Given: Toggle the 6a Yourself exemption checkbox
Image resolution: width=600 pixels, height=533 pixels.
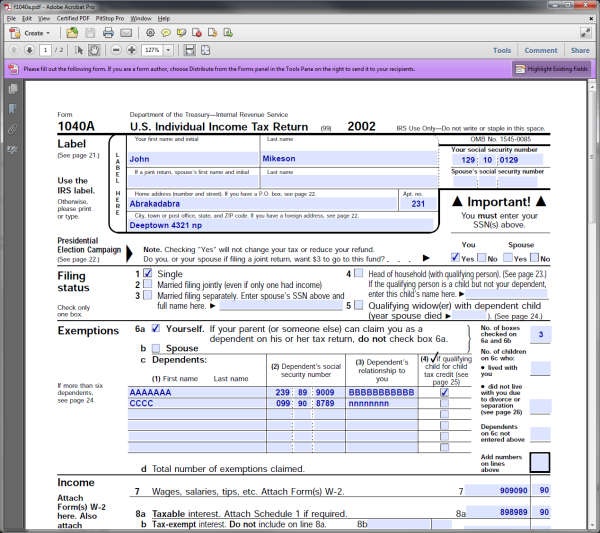Looking at the screenshot, I should click(156, 328).
